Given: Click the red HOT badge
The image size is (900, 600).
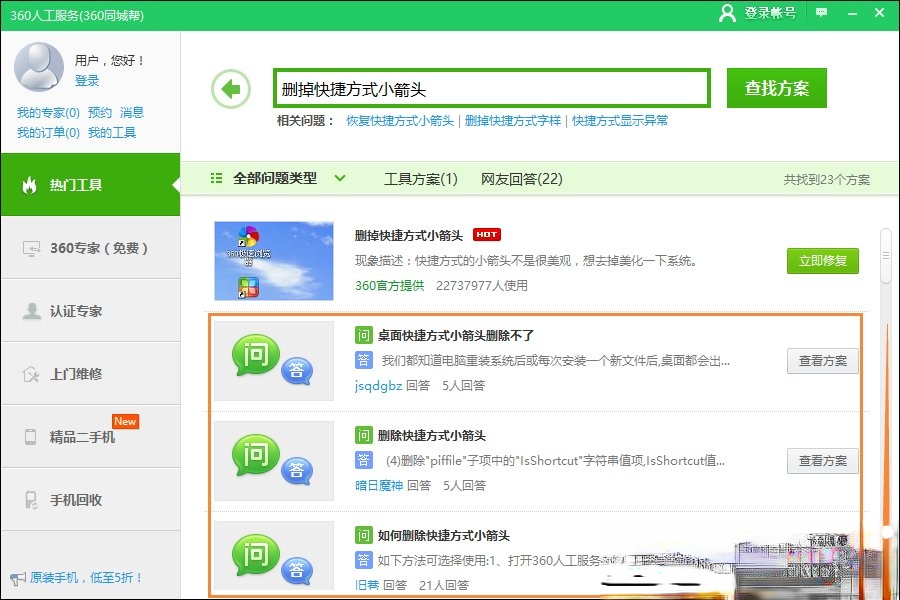Looking at the screenshot, I should [x=487, y=234].
